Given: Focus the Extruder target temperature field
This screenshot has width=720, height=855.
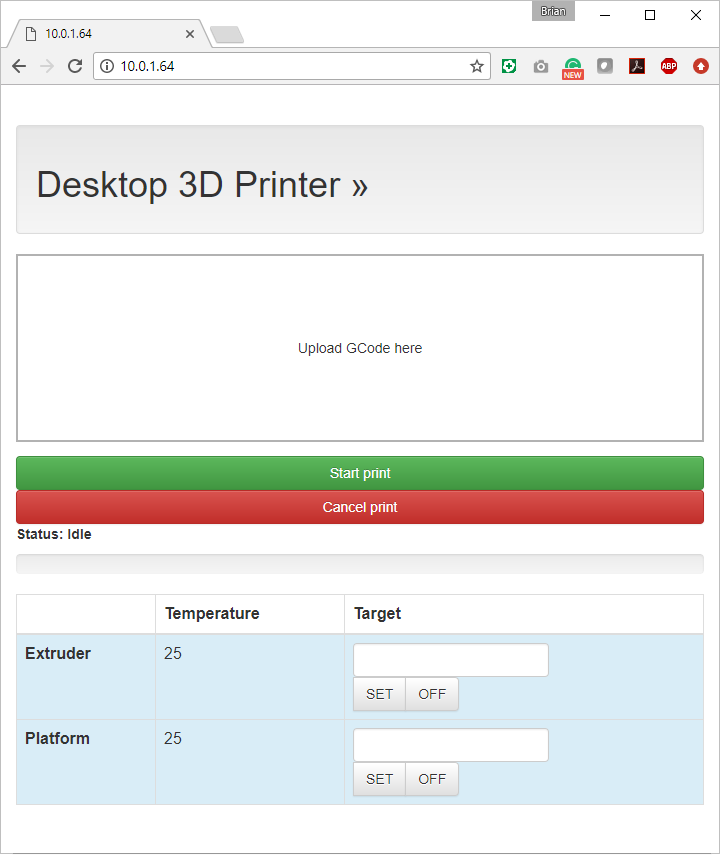Looking at the screenshot, I should (451, 660).
